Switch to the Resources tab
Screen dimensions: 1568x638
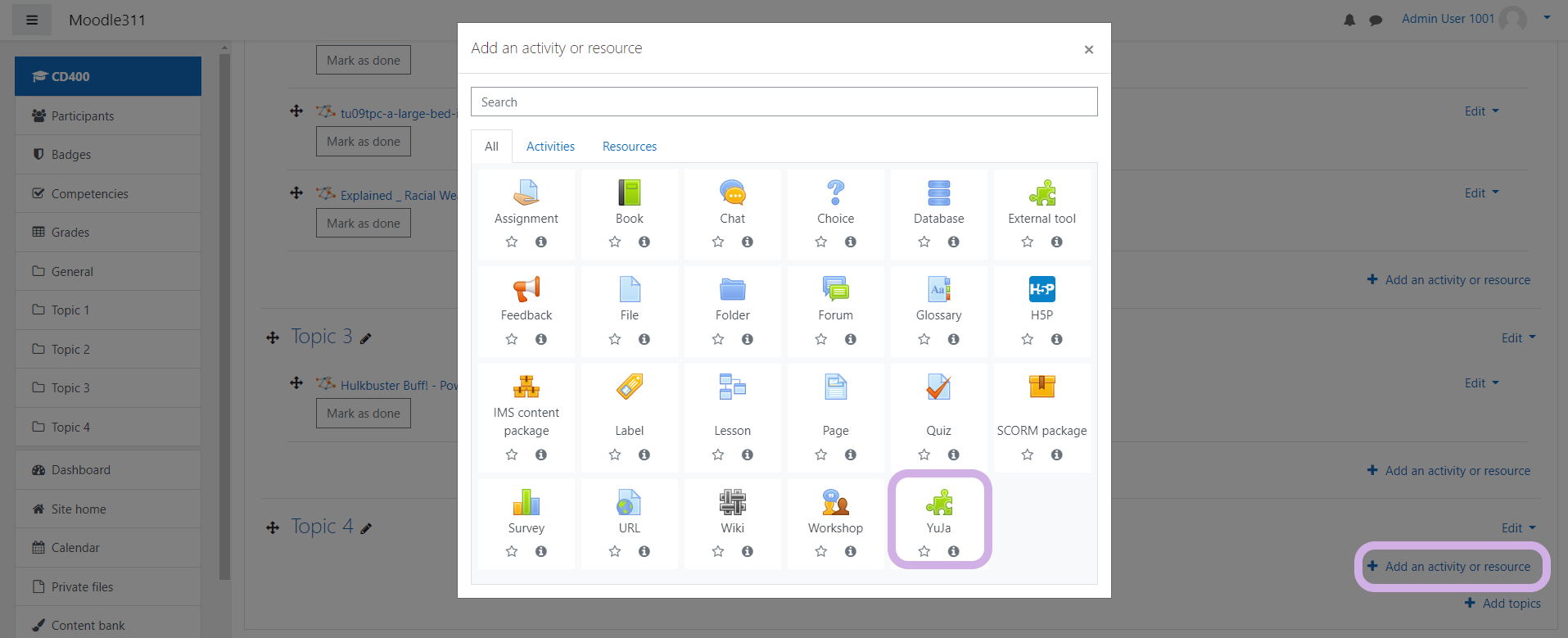(630, 147)
